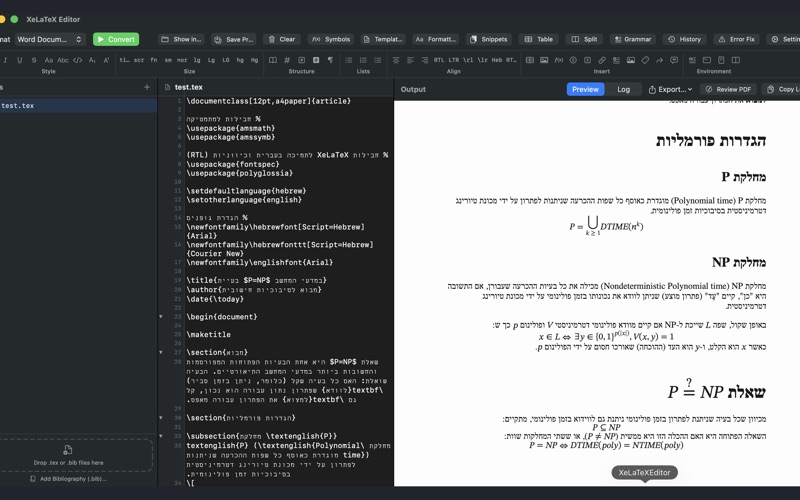
Task: Set text size to nor
Action: coord(182,60)
